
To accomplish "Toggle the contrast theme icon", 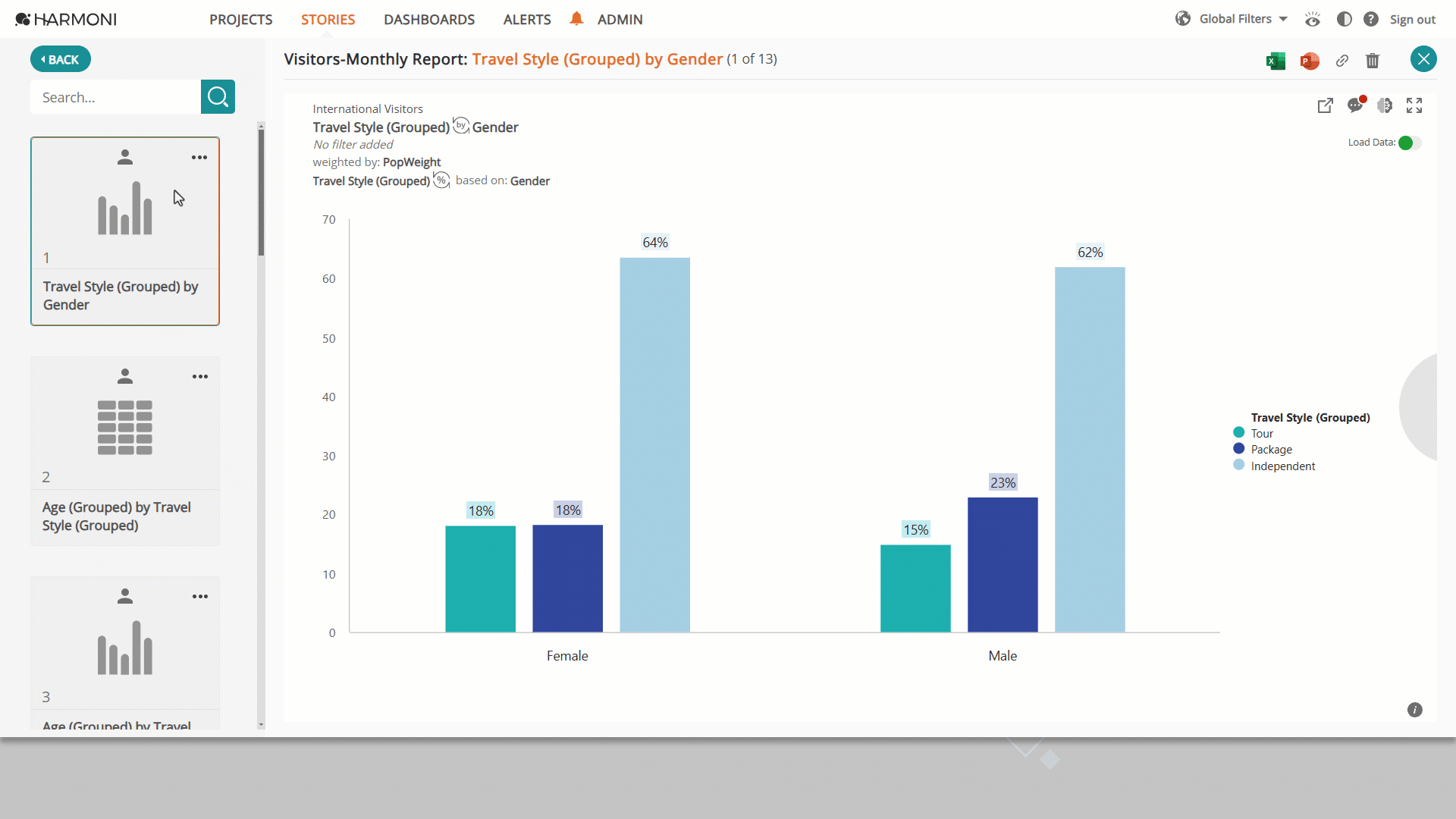I will (x=1345, y=19).
